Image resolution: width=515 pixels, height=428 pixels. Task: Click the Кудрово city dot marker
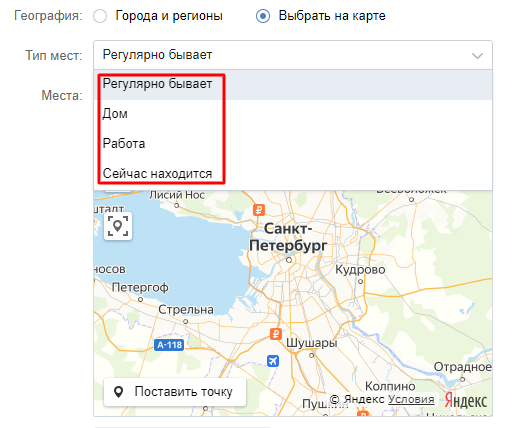[x=360, y=281]
